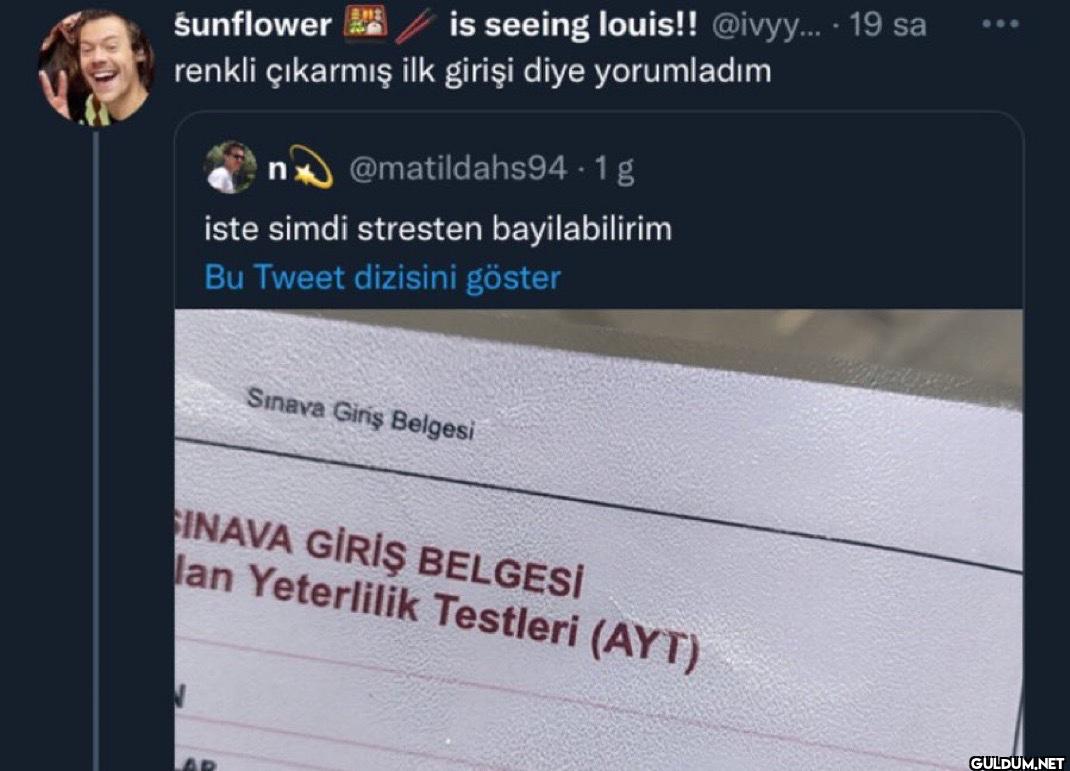Open quoted tweet 'iste simdi stresten bayilabilirim'
Image resolution: width=1070 pixels, height=771 pixels.
pos(438,229)
